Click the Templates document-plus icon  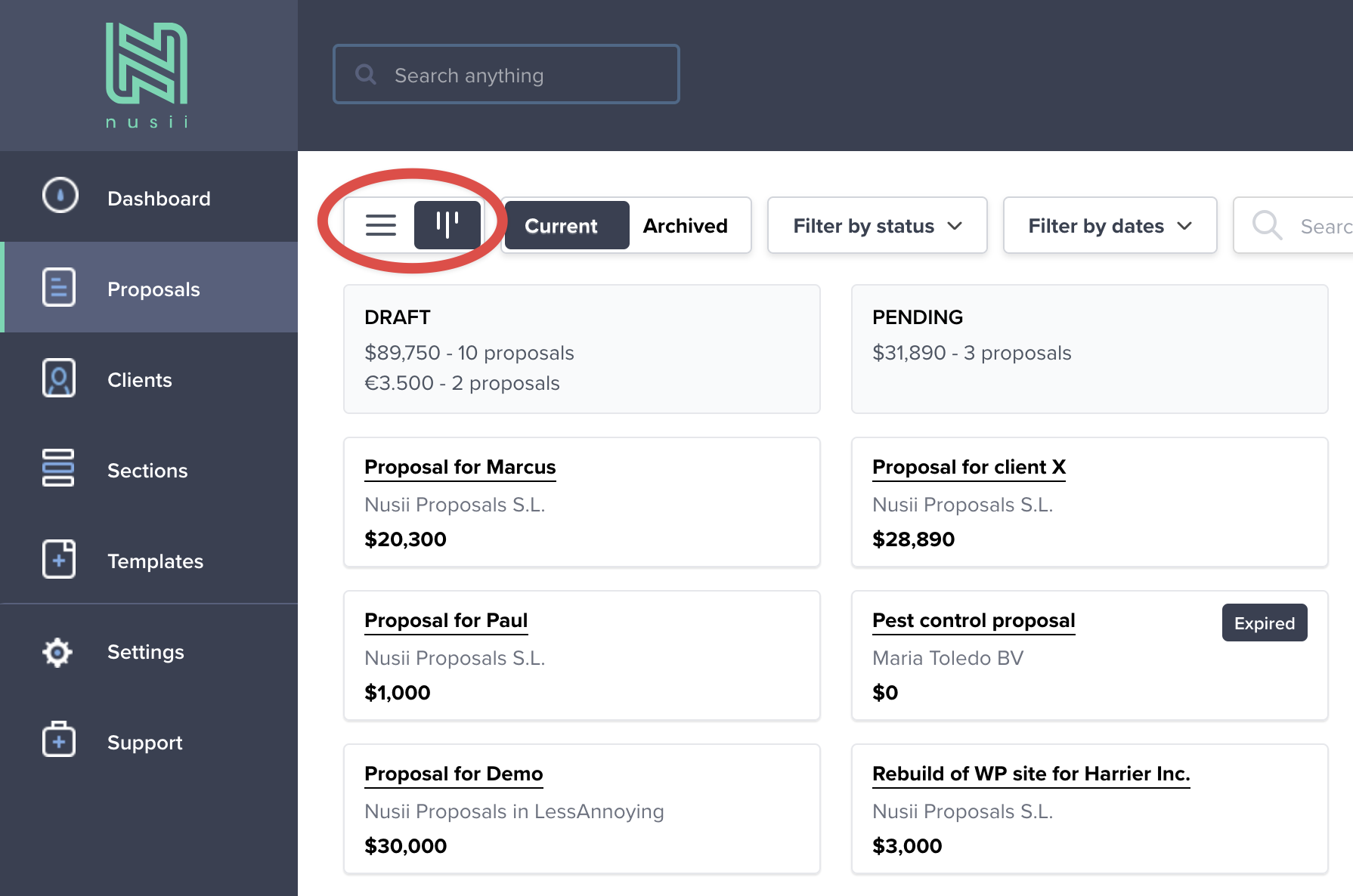click(x=59, y=559)
